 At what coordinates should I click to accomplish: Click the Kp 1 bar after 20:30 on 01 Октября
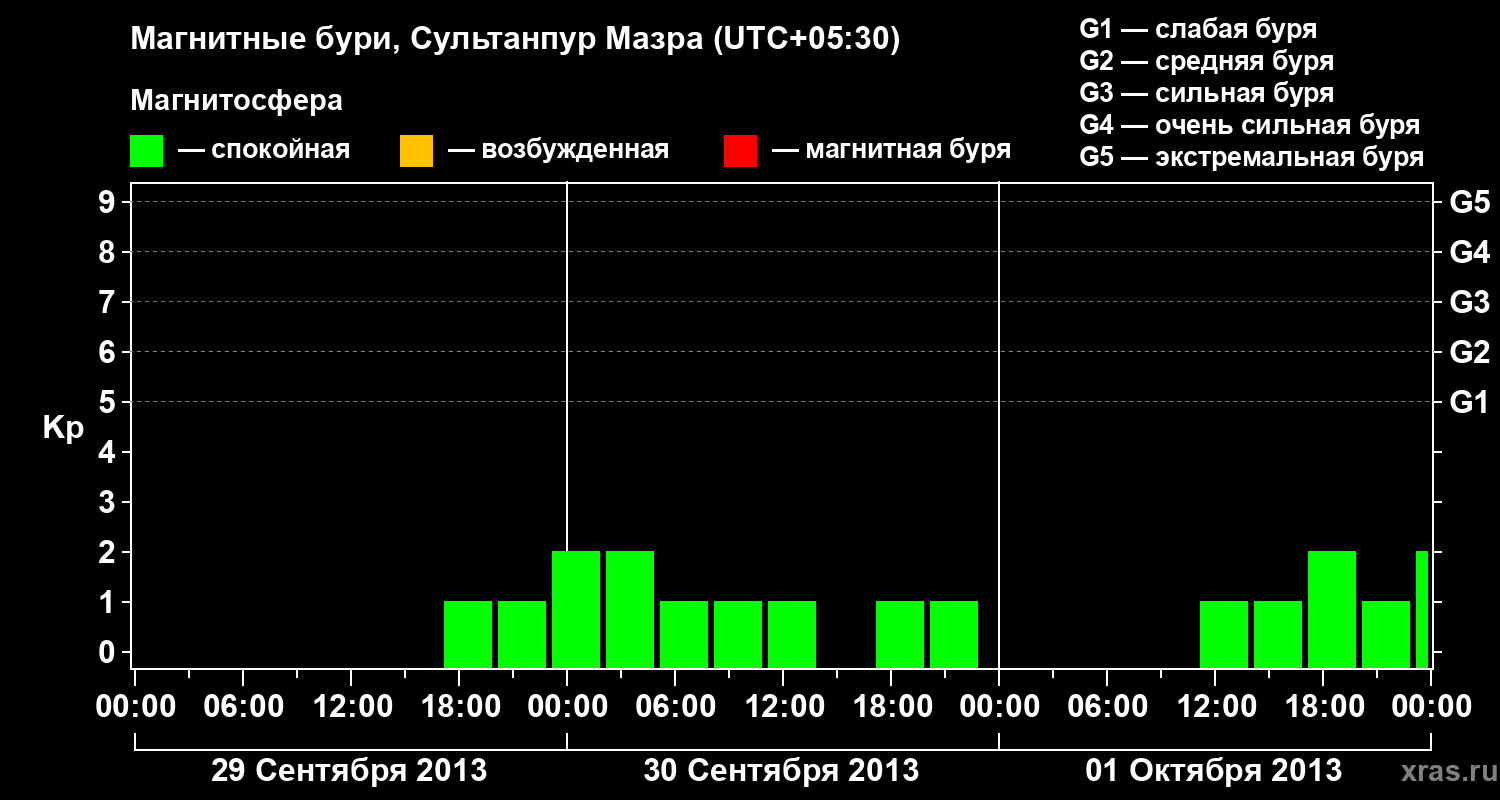1386,634
